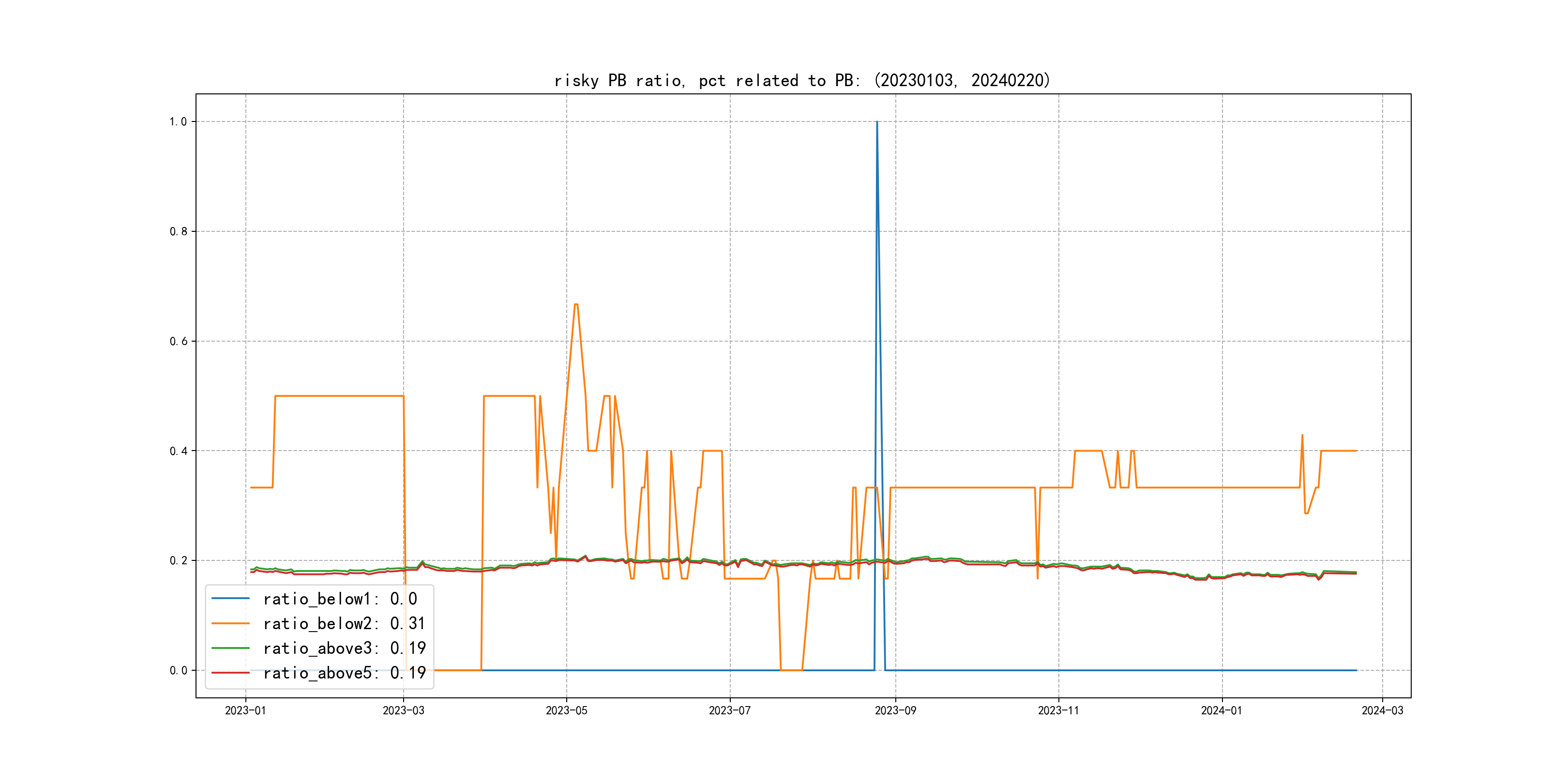Click the 2024-03 x-axis tick label
The height and width of the screenshot is (784, 1568).
(1382, 710)
